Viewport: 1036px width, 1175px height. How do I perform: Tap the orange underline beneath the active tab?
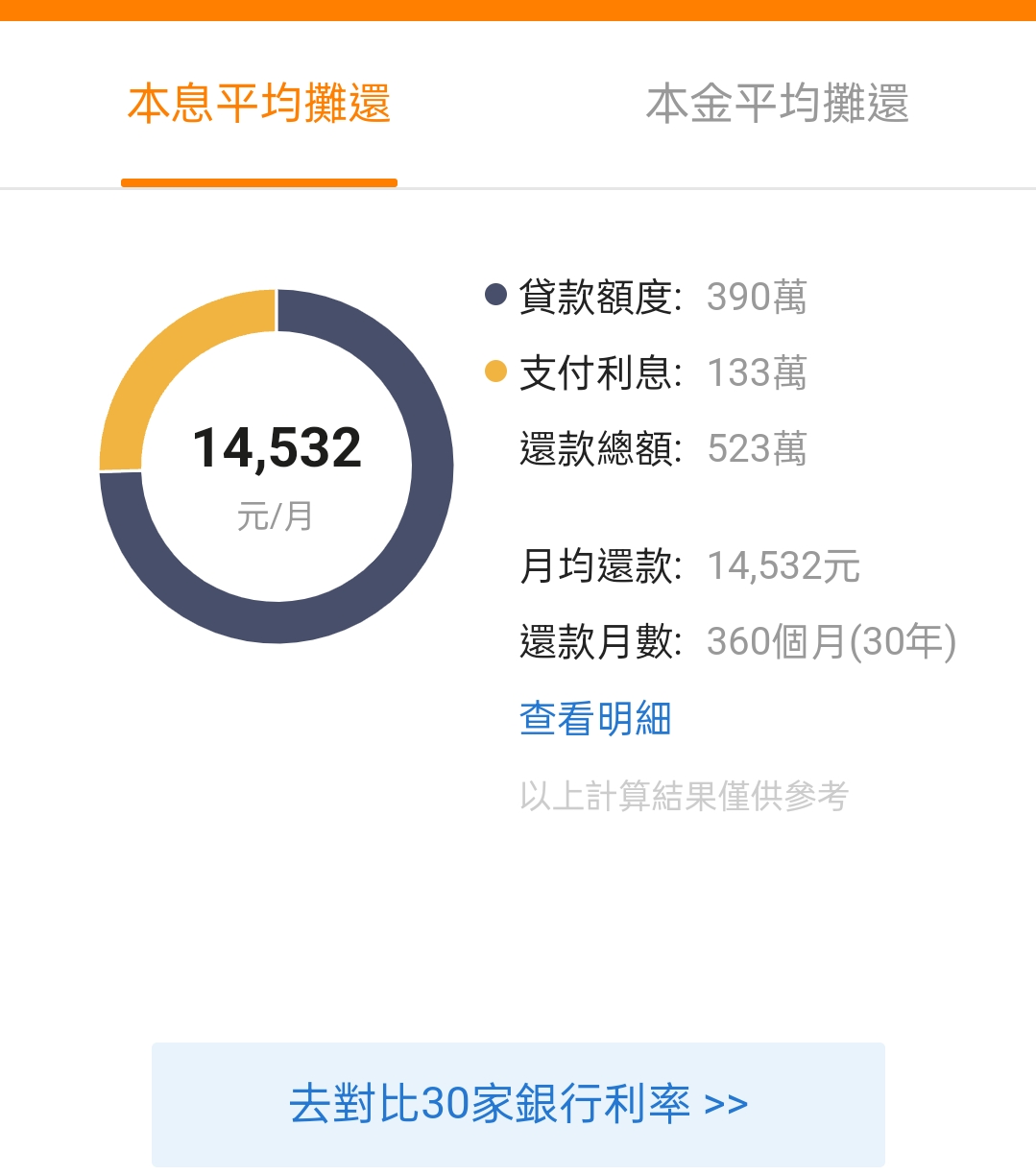[x=259, y=182]
